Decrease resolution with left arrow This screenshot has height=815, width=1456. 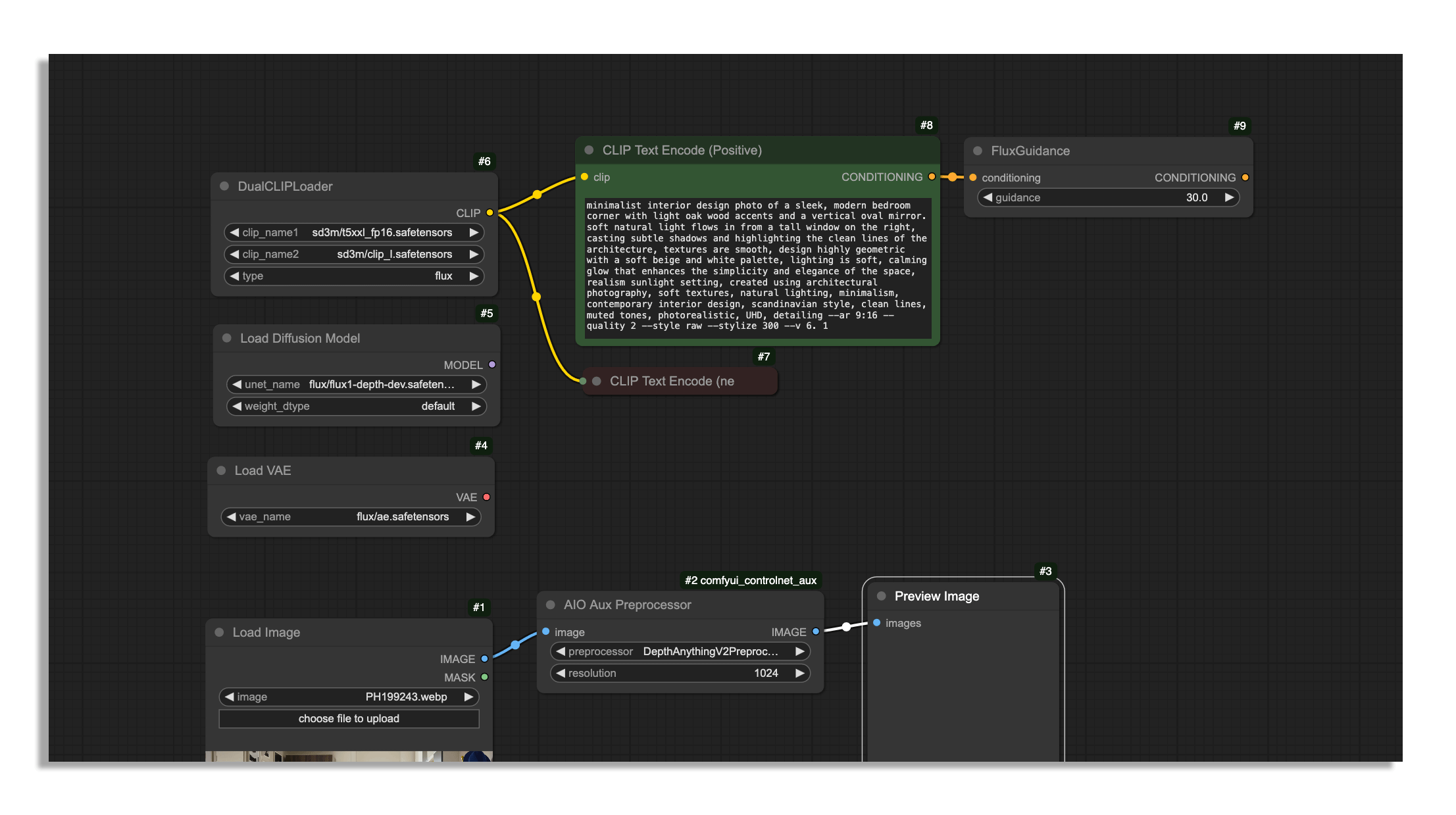pos(561,673)
